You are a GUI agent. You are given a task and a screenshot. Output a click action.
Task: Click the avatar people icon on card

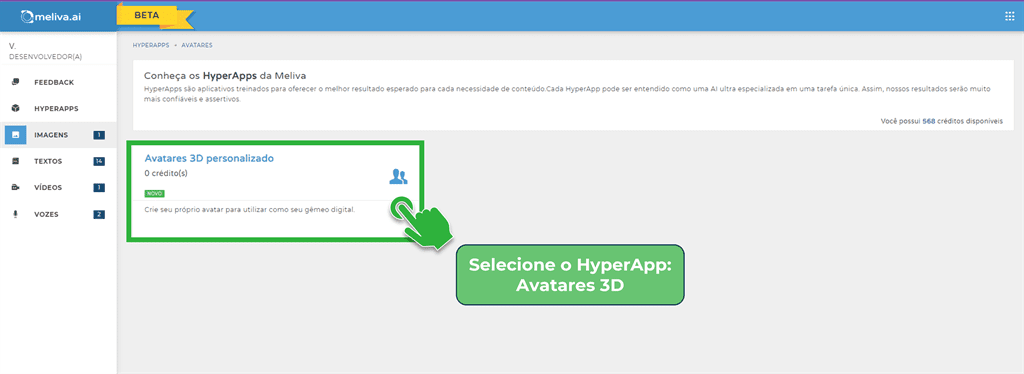click(398, 176)
